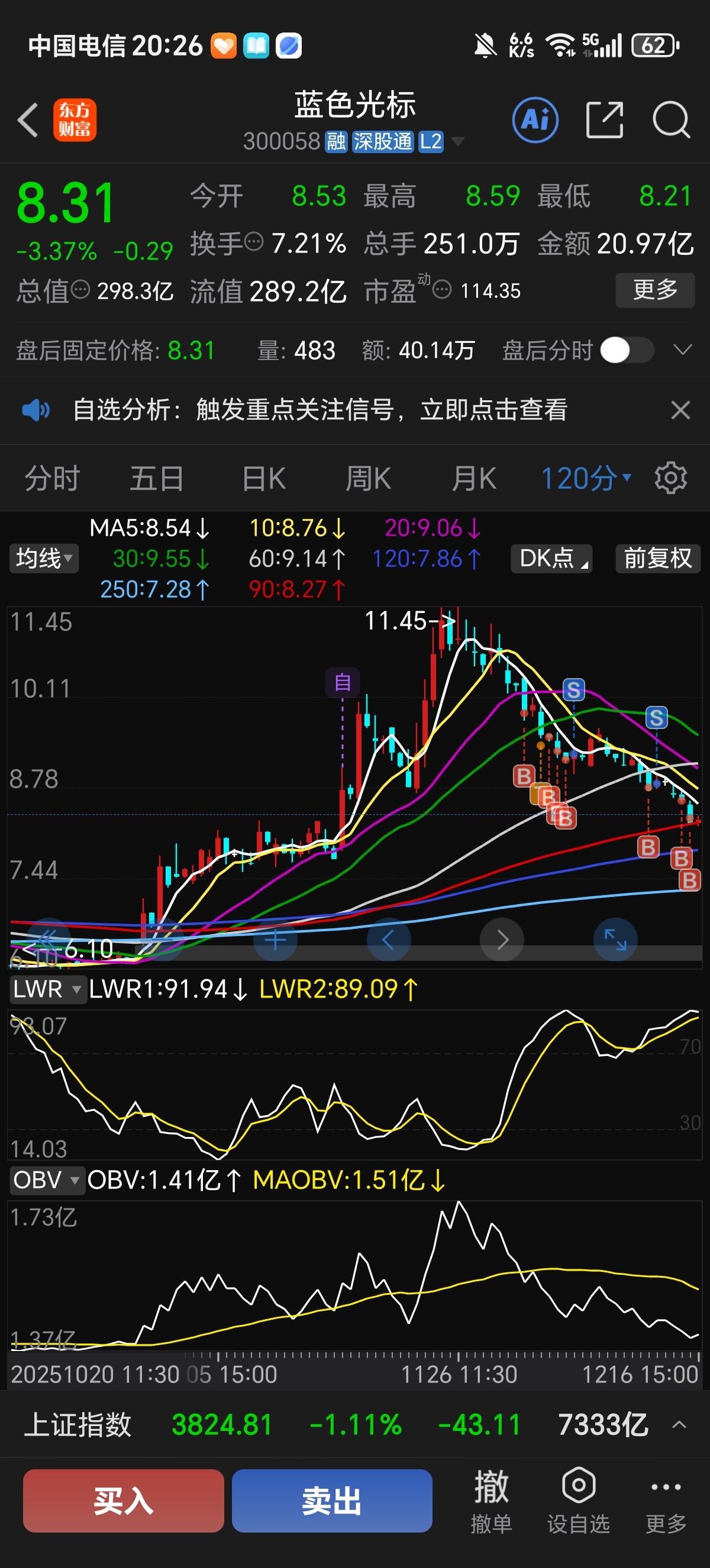Tap the upper S sell marker
This screenshot has height=1568, width=710.
point(573,690)
